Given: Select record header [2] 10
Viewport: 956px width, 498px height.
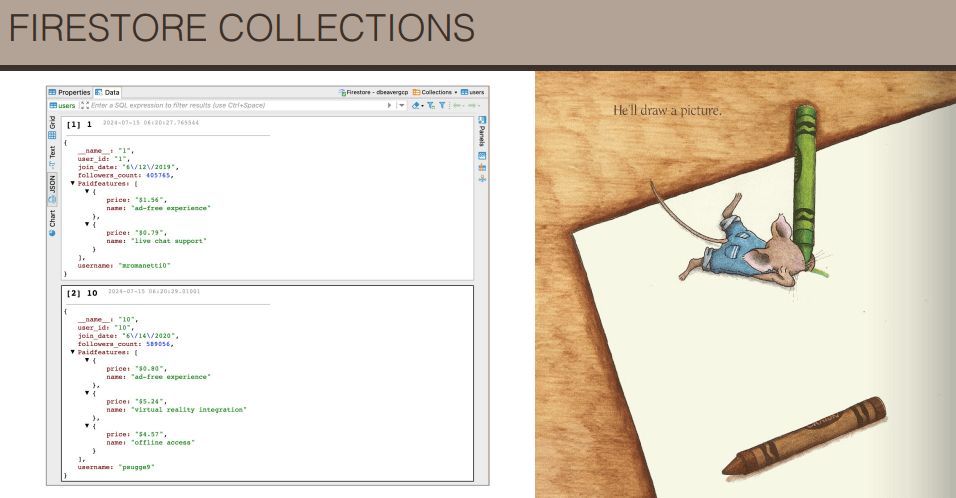Looking at the screenshot, I should click(x=82, y=293).
